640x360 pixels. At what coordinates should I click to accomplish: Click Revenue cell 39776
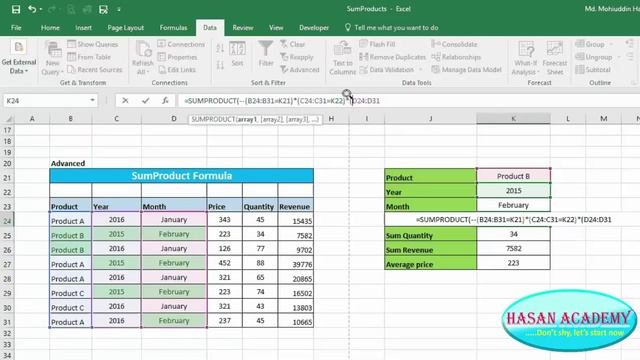pos(296,264)
